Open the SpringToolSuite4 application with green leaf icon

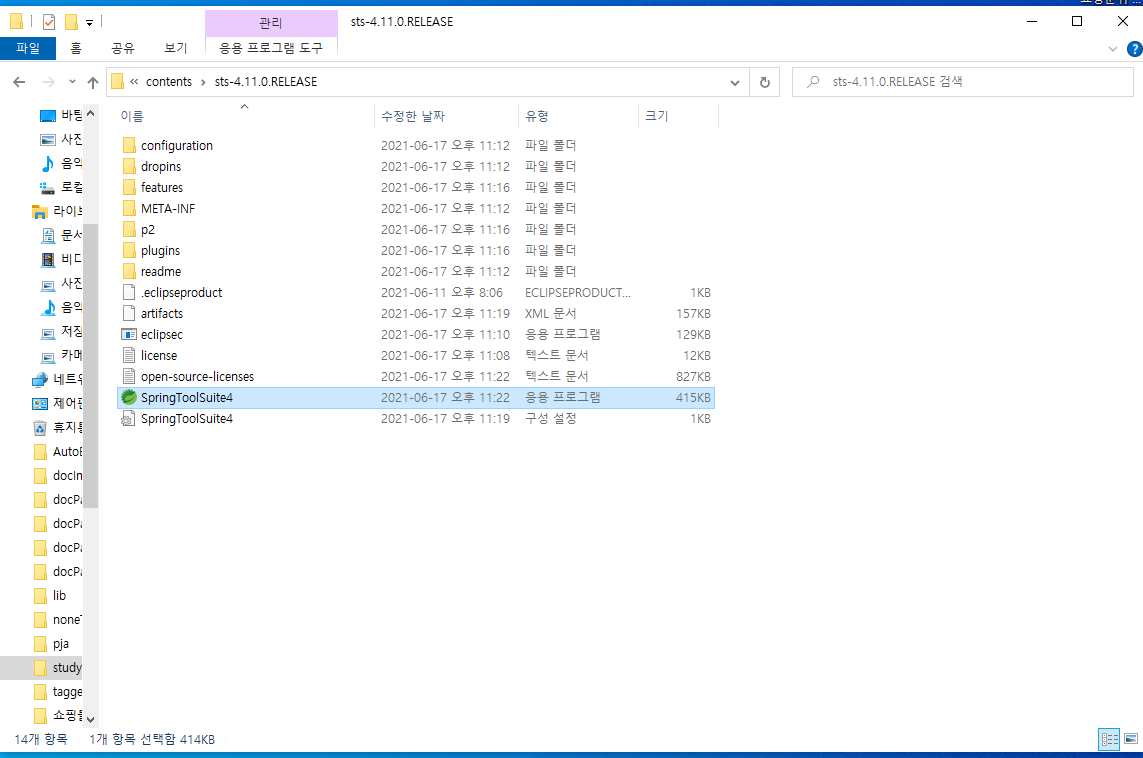187,398
